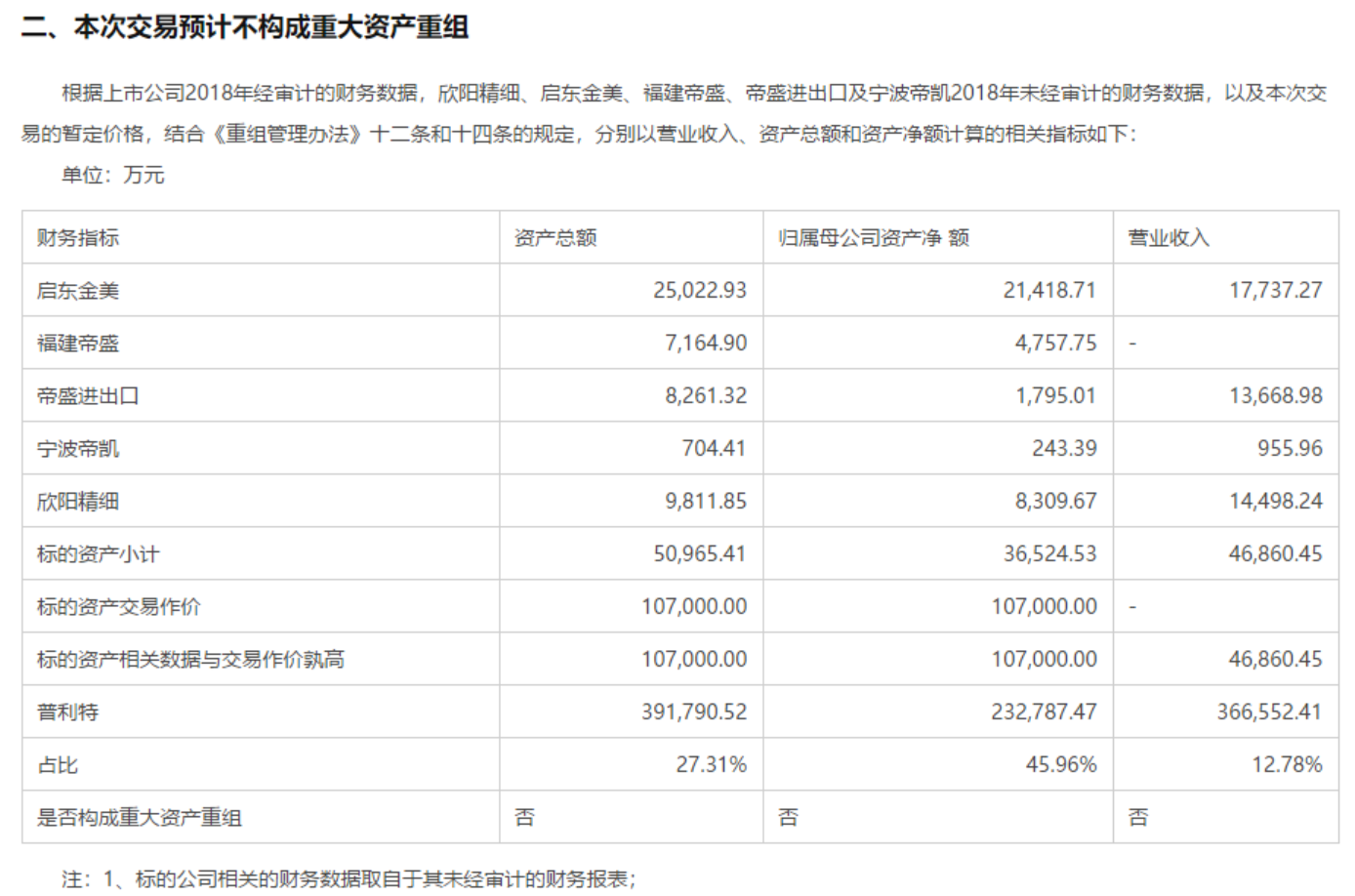1355x896 pixels.
Task: Click the value 17,737.27
Action: tap(1275, 290)
